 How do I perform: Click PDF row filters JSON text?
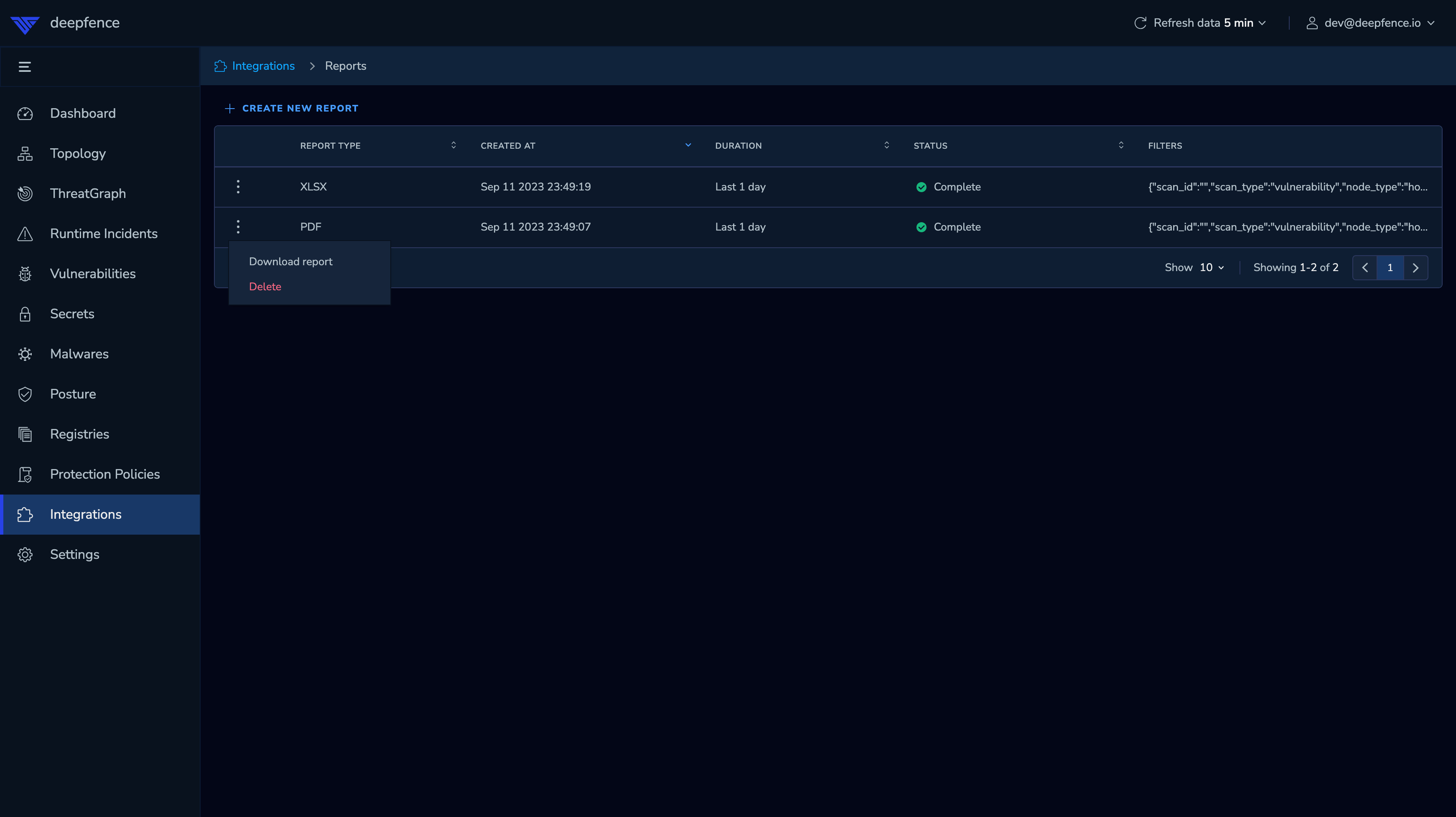[1288, 227]
